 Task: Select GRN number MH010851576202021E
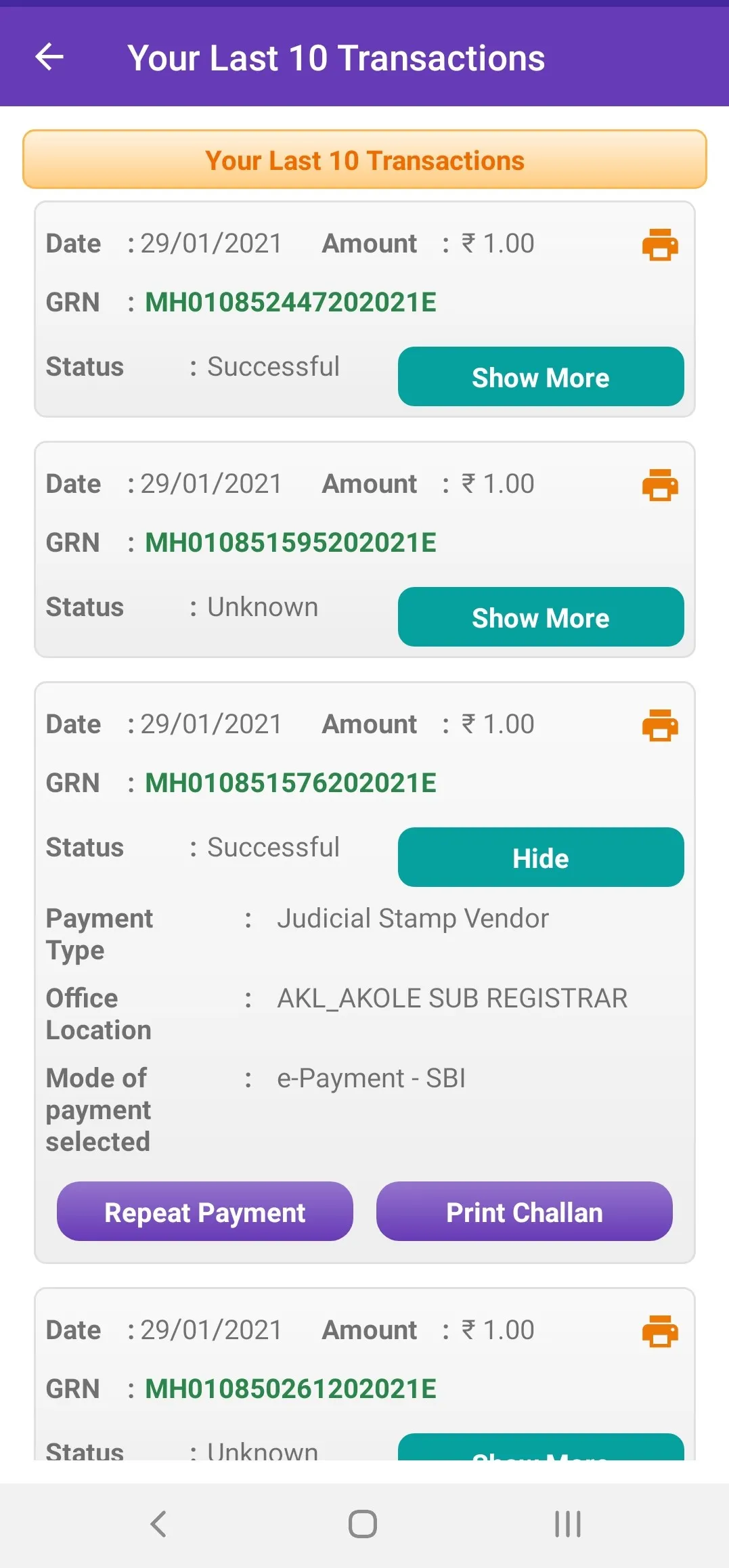(x=291, y=783)
